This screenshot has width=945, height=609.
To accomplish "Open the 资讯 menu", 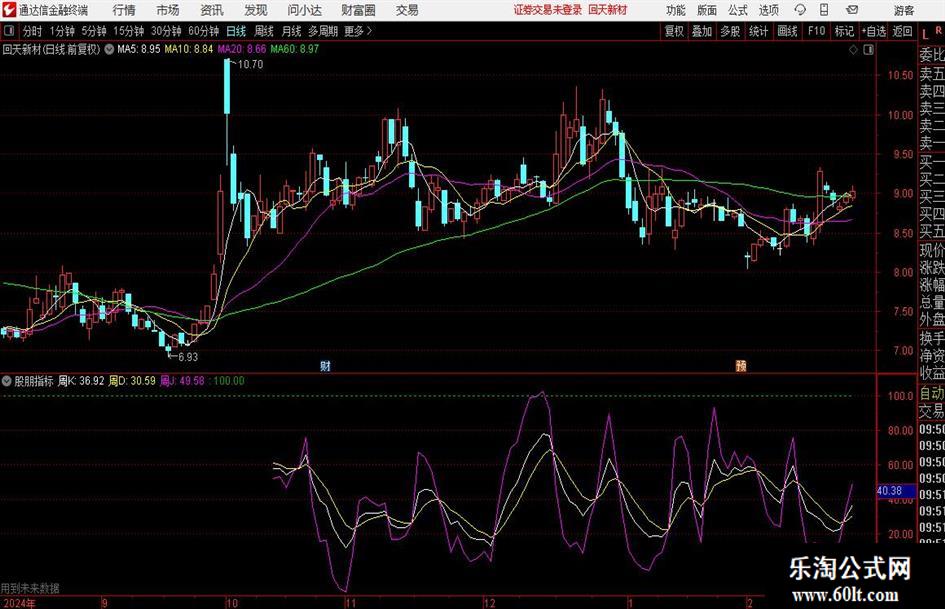I will click(212, 10).
